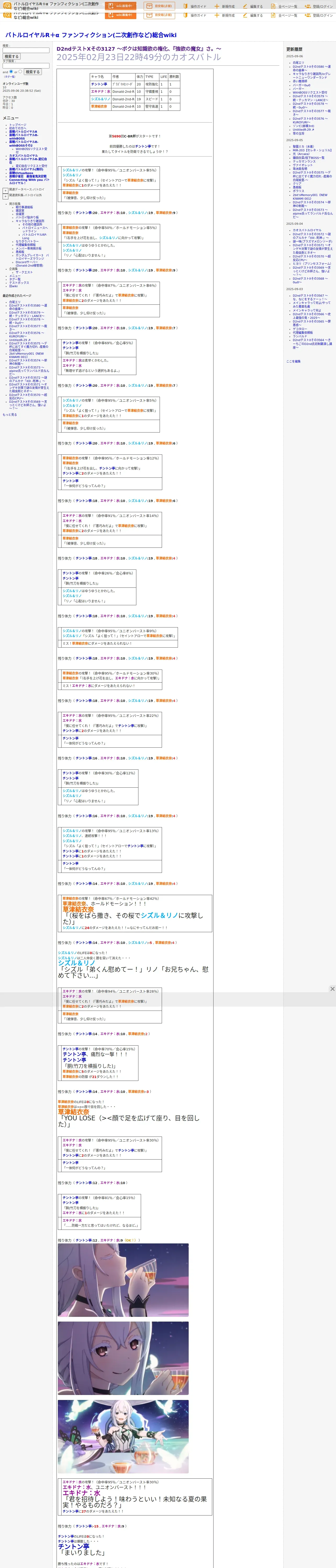Expand 関連データベース-バトロイ with its plus icon
The width and height of the screenshot is (336, 1568).
[x=5, y=191]
